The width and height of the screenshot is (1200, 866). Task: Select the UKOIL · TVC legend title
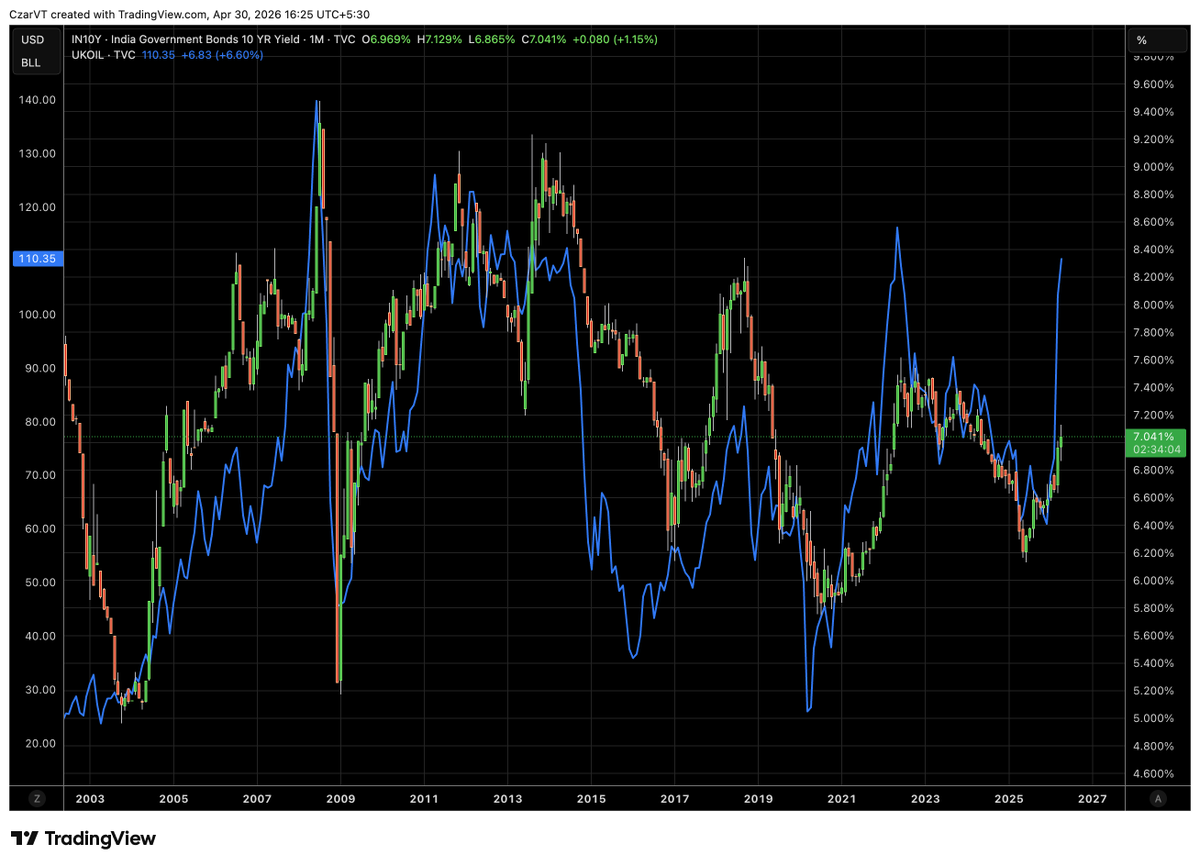(103, 55)
